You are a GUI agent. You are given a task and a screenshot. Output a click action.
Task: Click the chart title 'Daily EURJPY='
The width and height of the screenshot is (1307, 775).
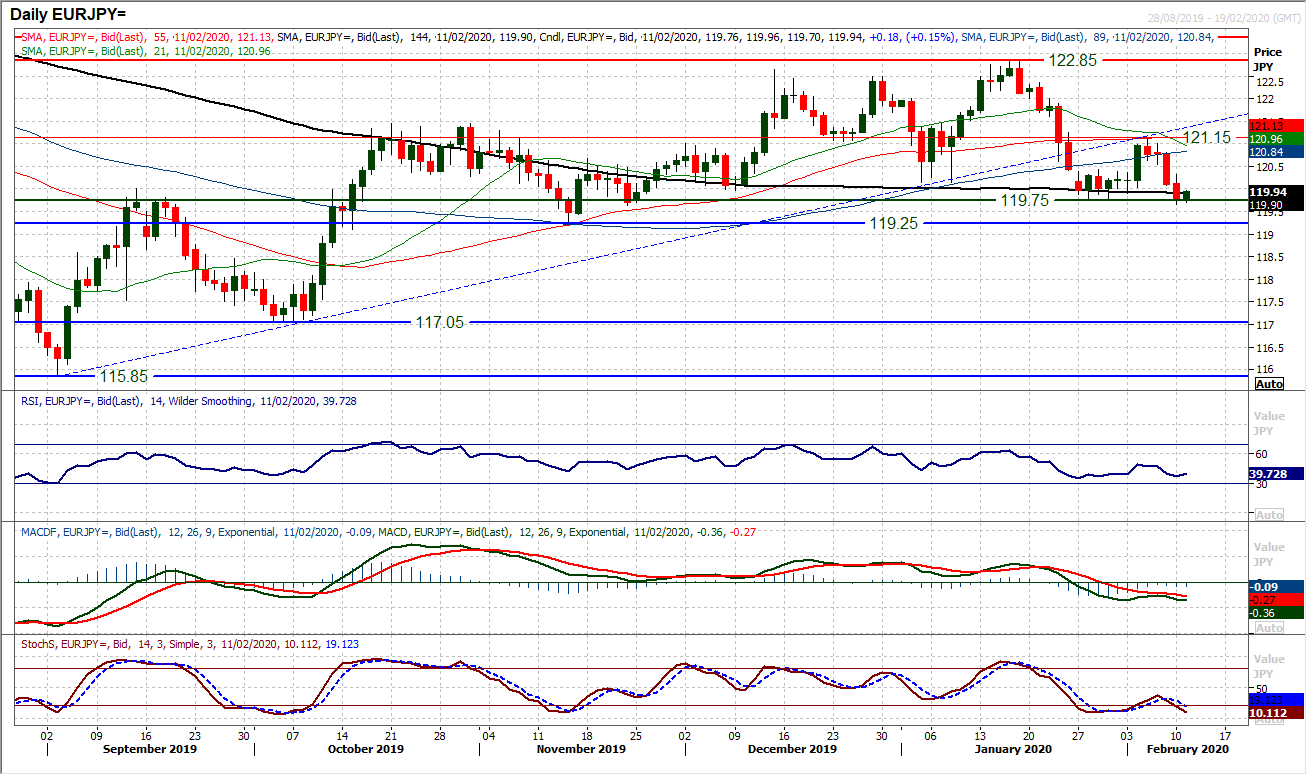68,13
